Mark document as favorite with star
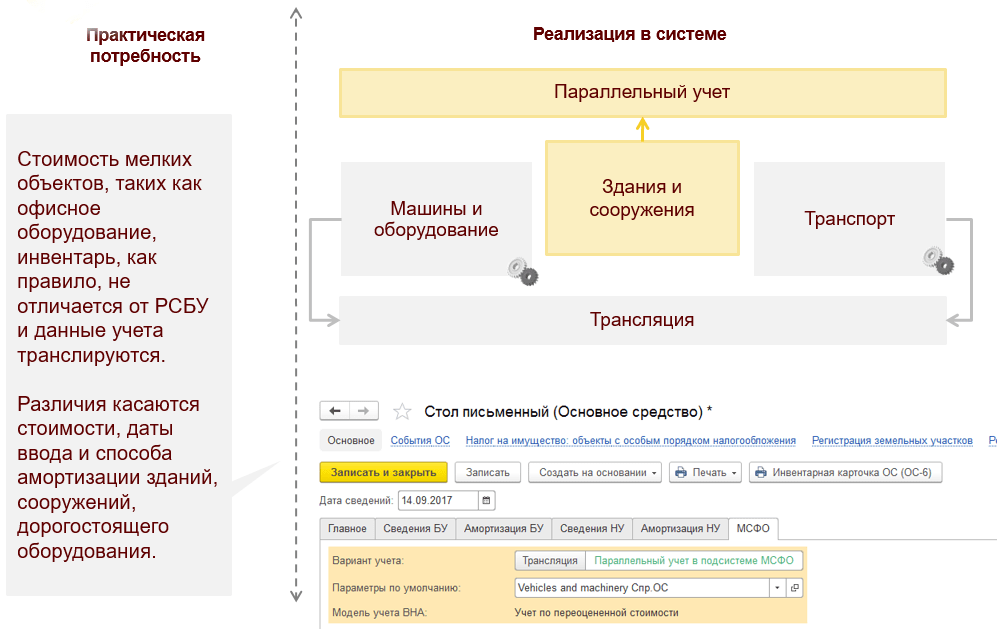 coord(402,412)
